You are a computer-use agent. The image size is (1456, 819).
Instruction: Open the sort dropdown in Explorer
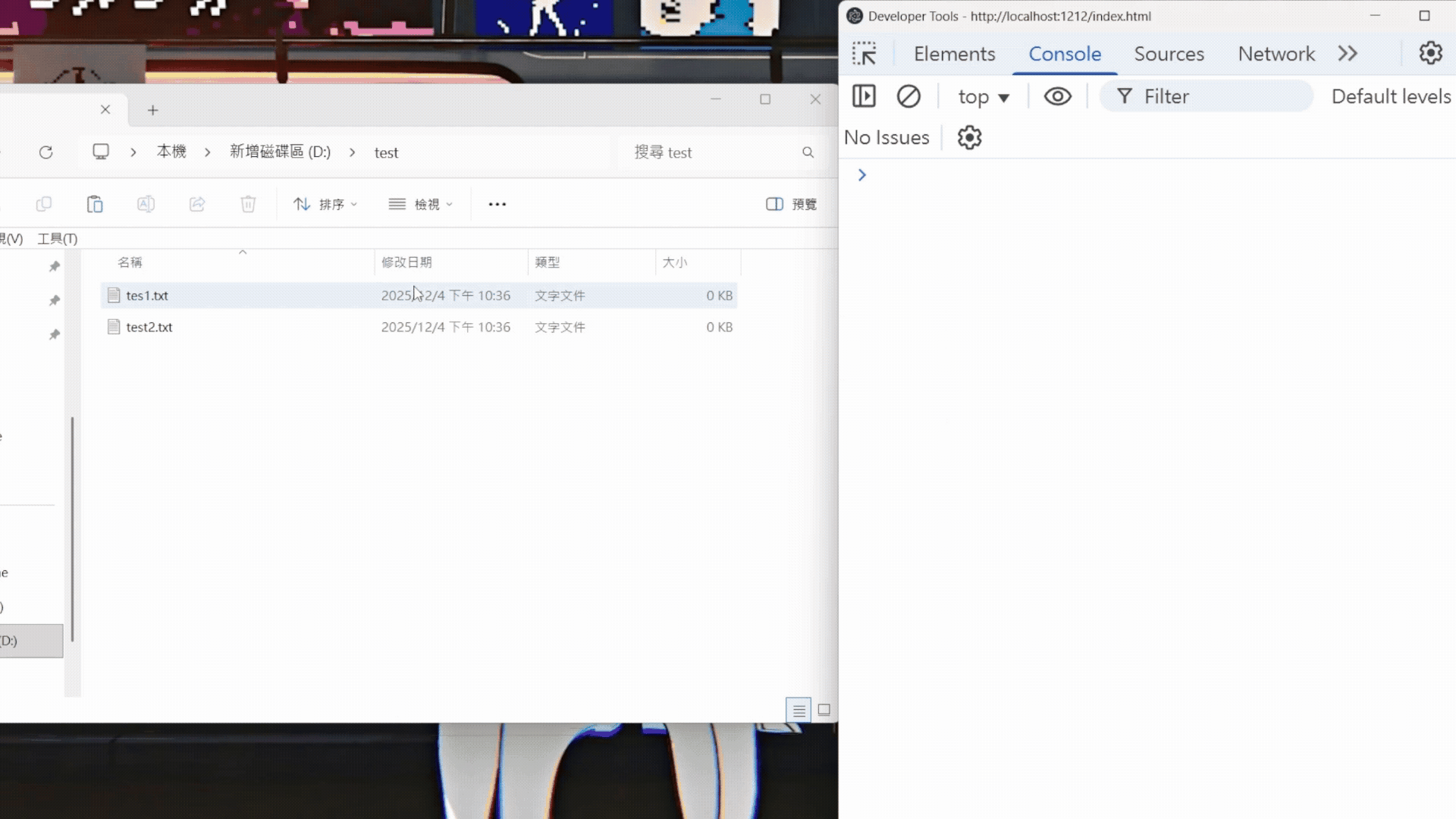pyautogui.click(x=325, y=204)
